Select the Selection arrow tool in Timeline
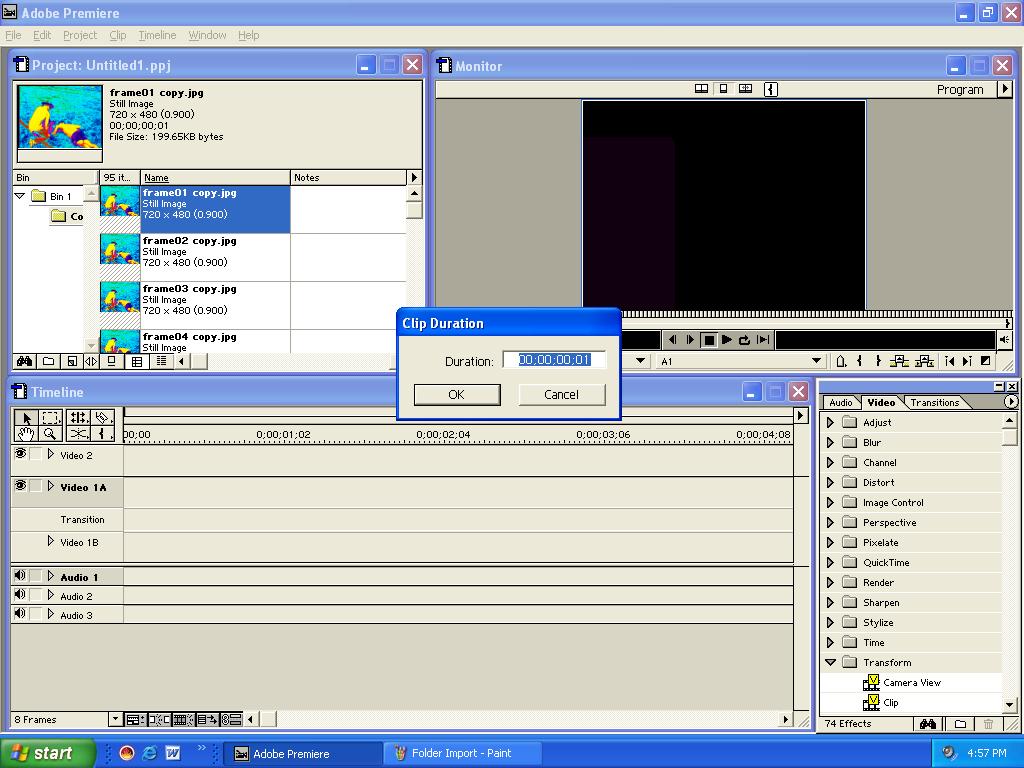This screenshot has height=768, width=1024. coord(26,417)
